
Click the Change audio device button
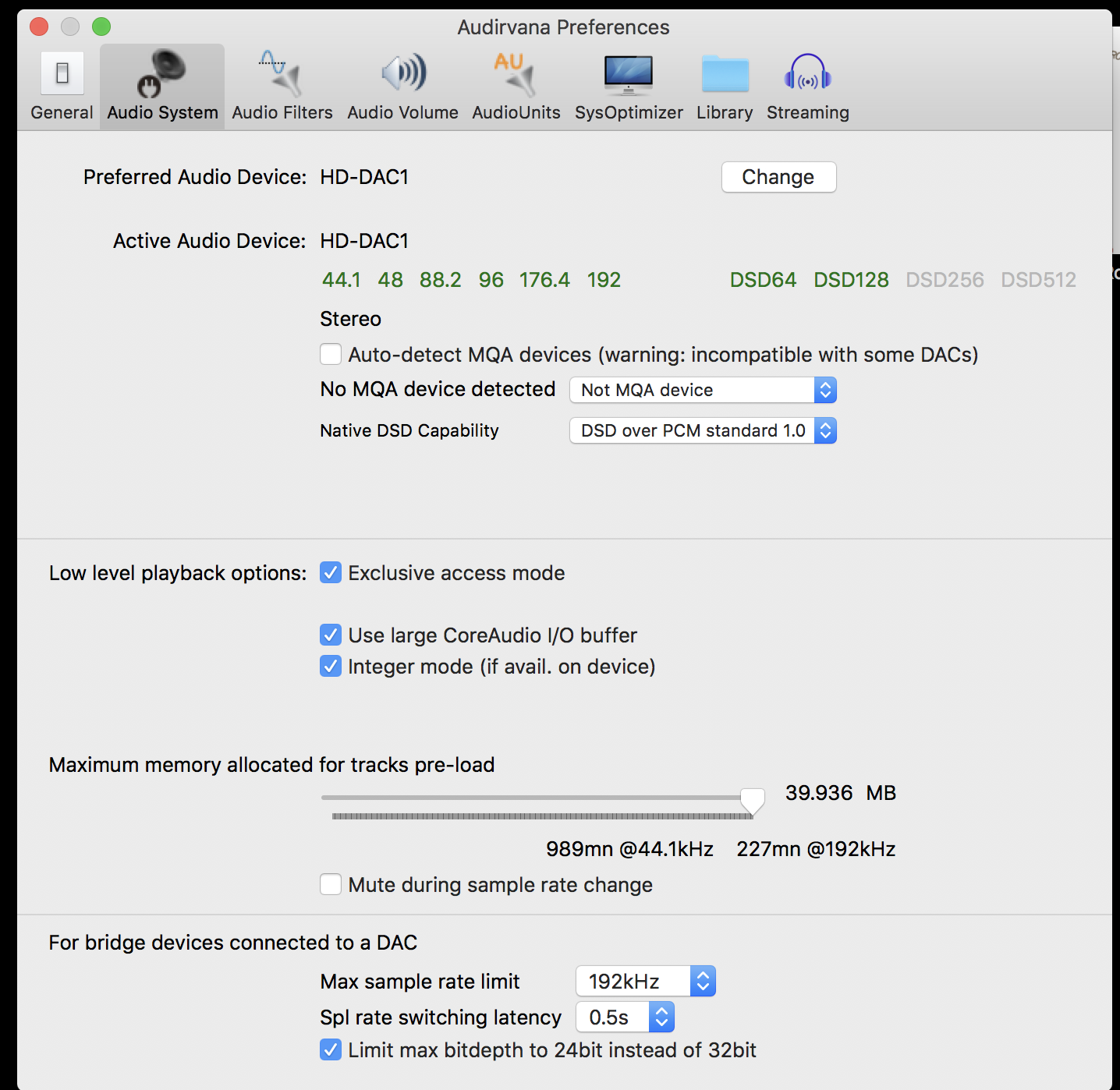[x=778, y=177]
